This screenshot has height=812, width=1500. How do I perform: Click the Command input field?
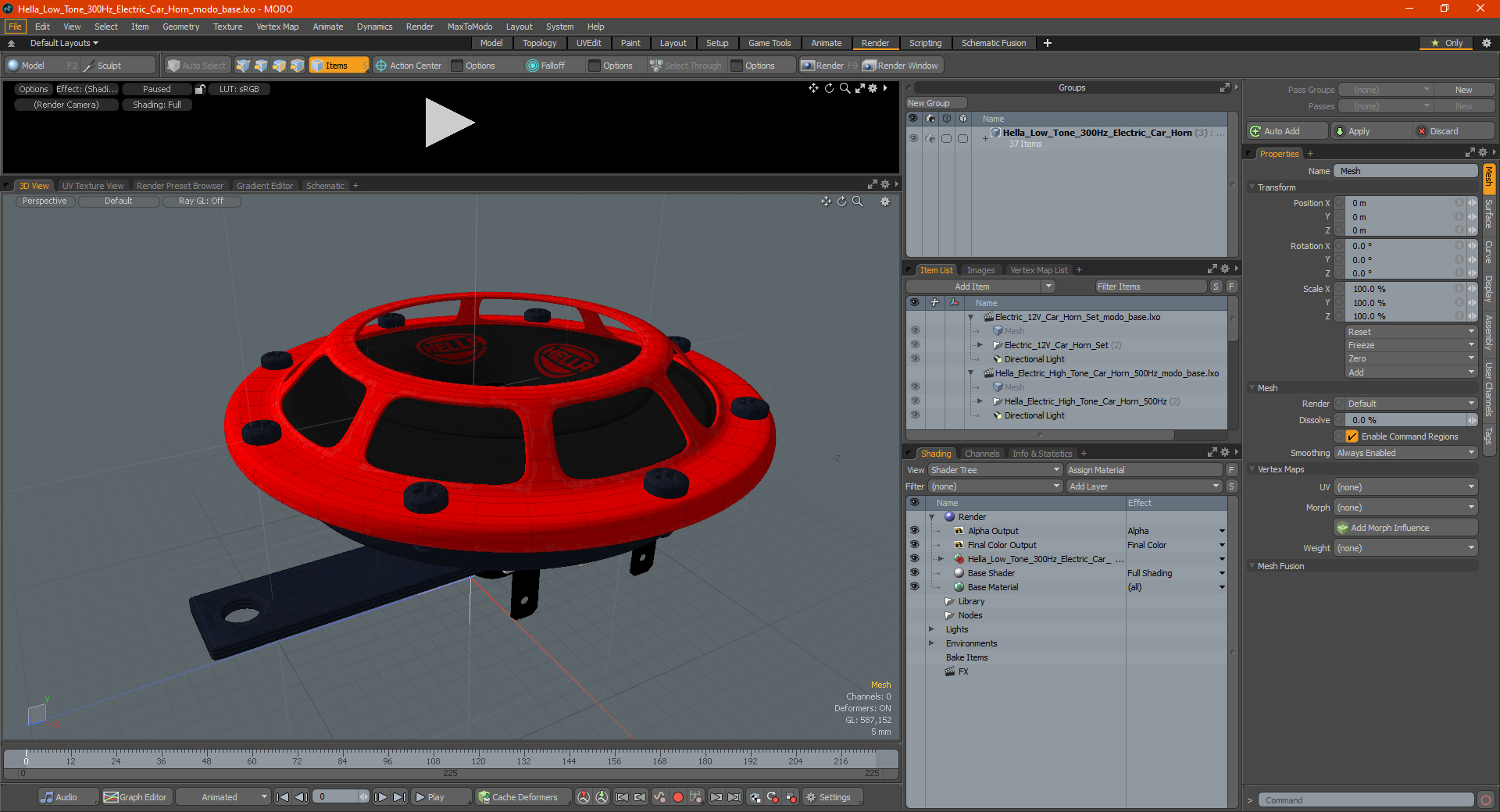1366,800
